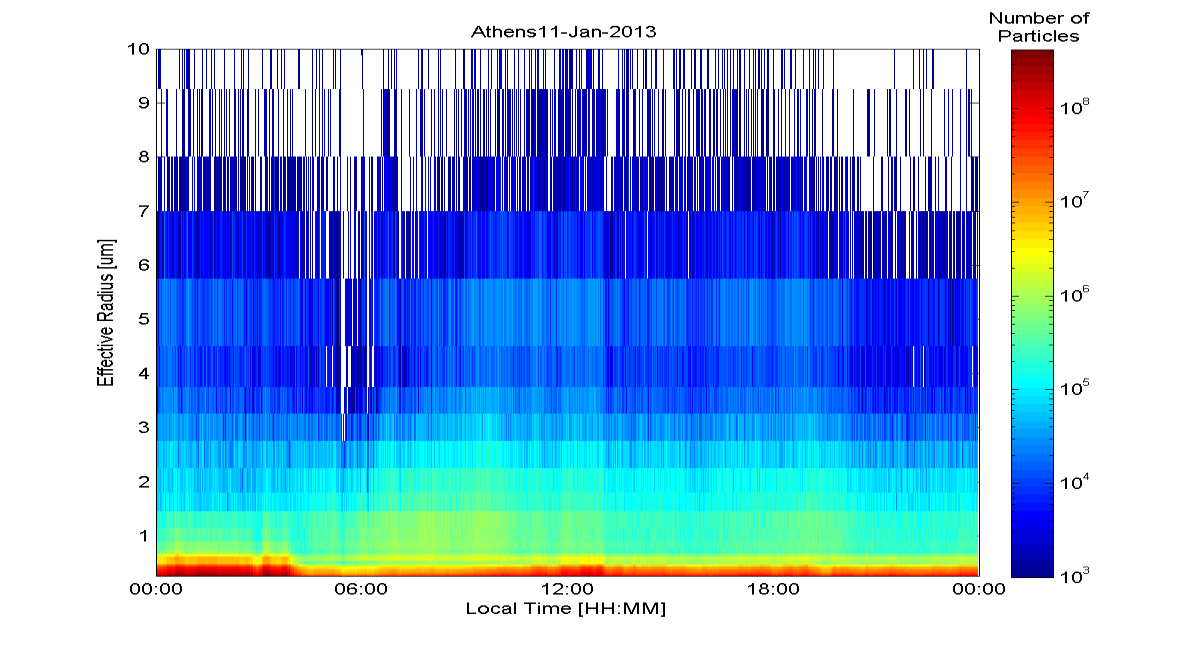Click the Local Time [HH:MM] axis label
Viewport: 1201px width, 647px height.
(x=565, y=608)
